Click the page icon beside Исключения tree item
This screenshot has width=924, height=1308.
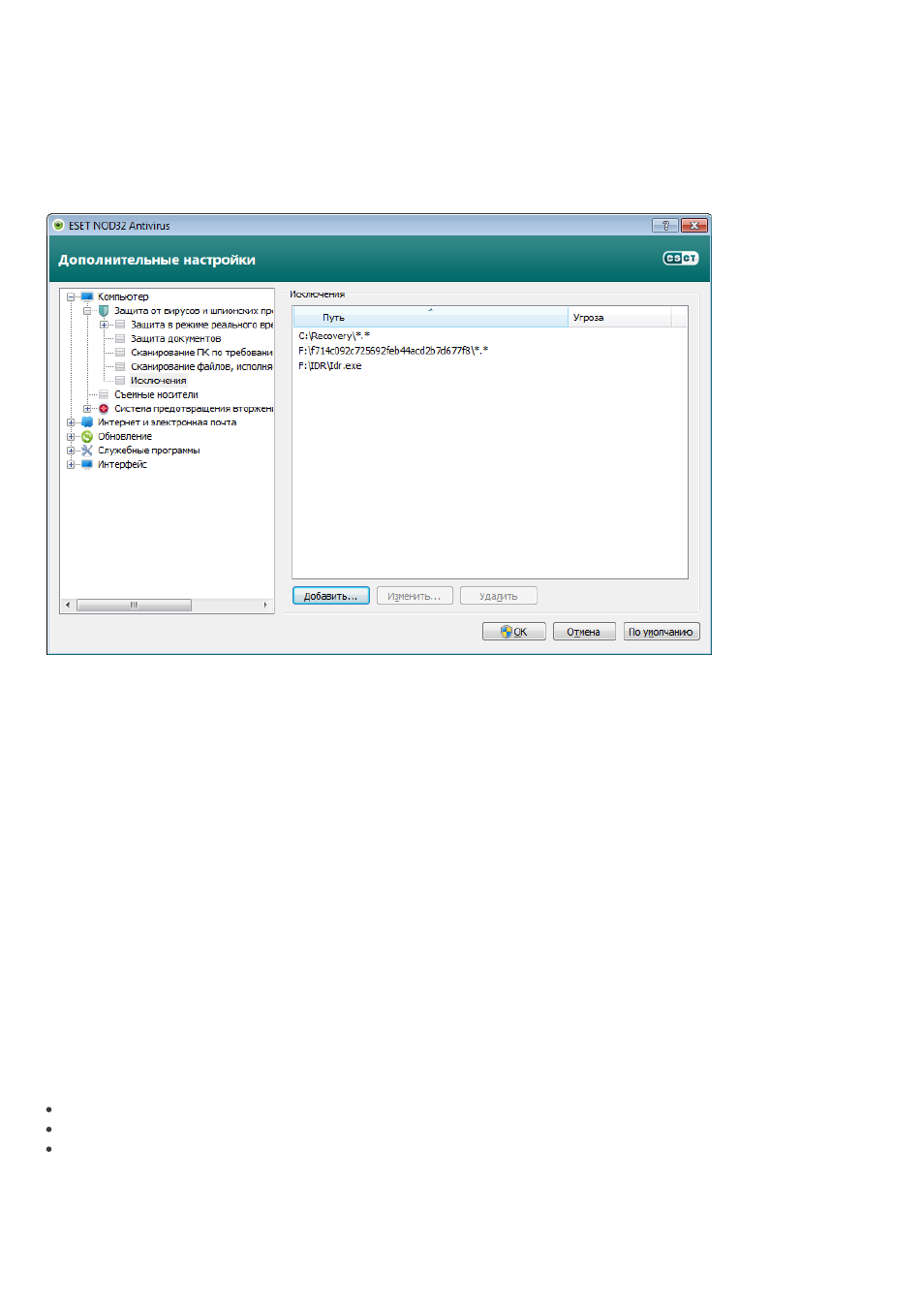tap(120, 381)
